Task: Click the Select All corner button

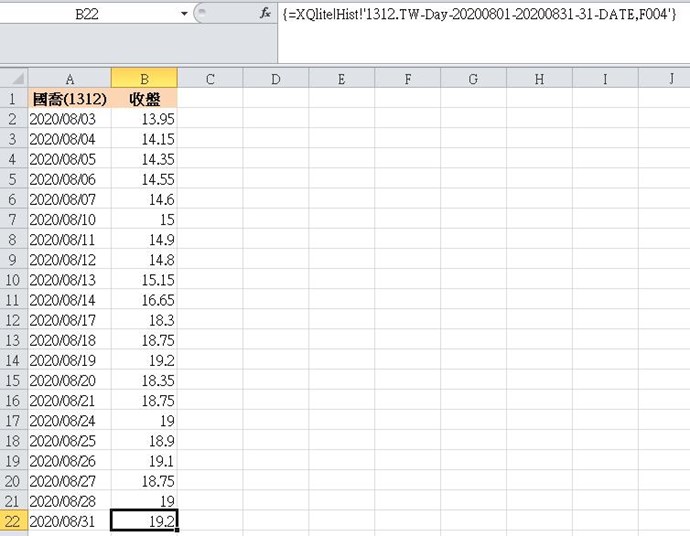Action: (x=14, y=78)
